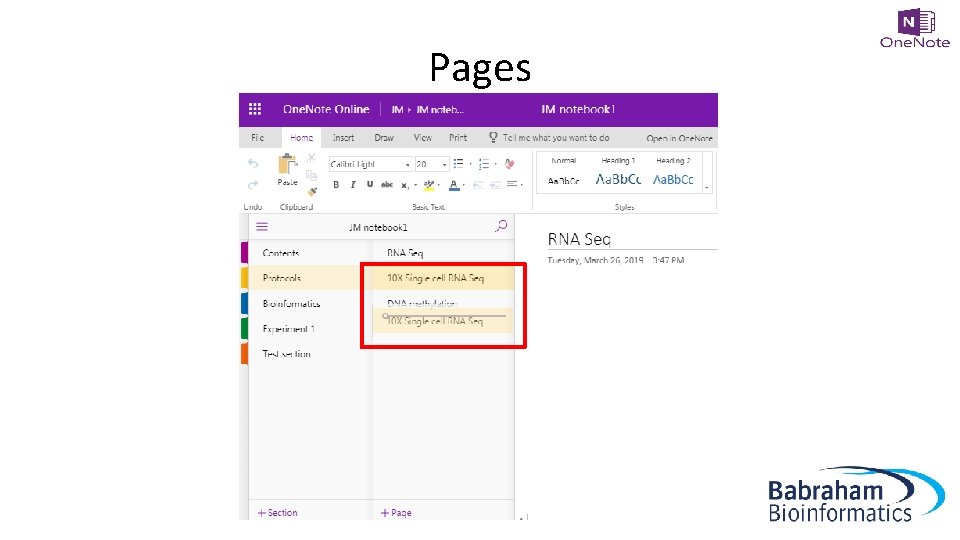The width and height of the screenshot is (960, 540).
Task: Open paragraph alignment dropdown arrow
Action: pyautogui.click(x=522, y=185)
